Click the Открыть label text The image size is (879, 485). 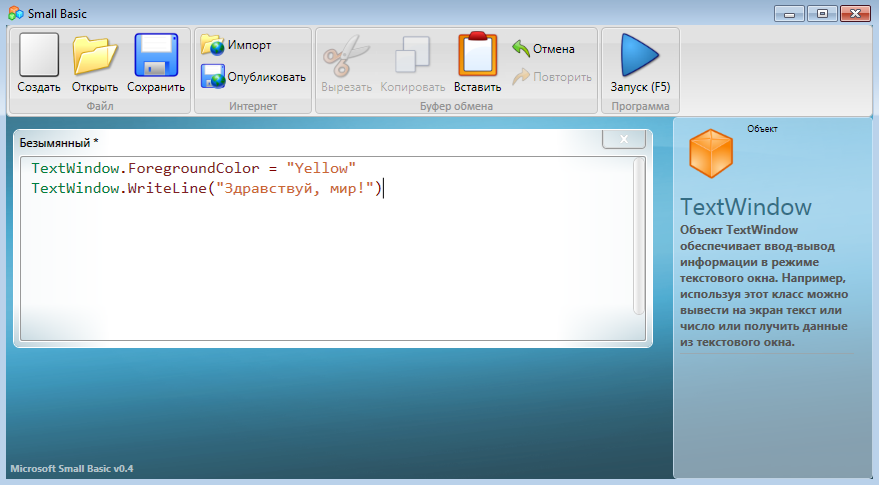pos(95,87)
